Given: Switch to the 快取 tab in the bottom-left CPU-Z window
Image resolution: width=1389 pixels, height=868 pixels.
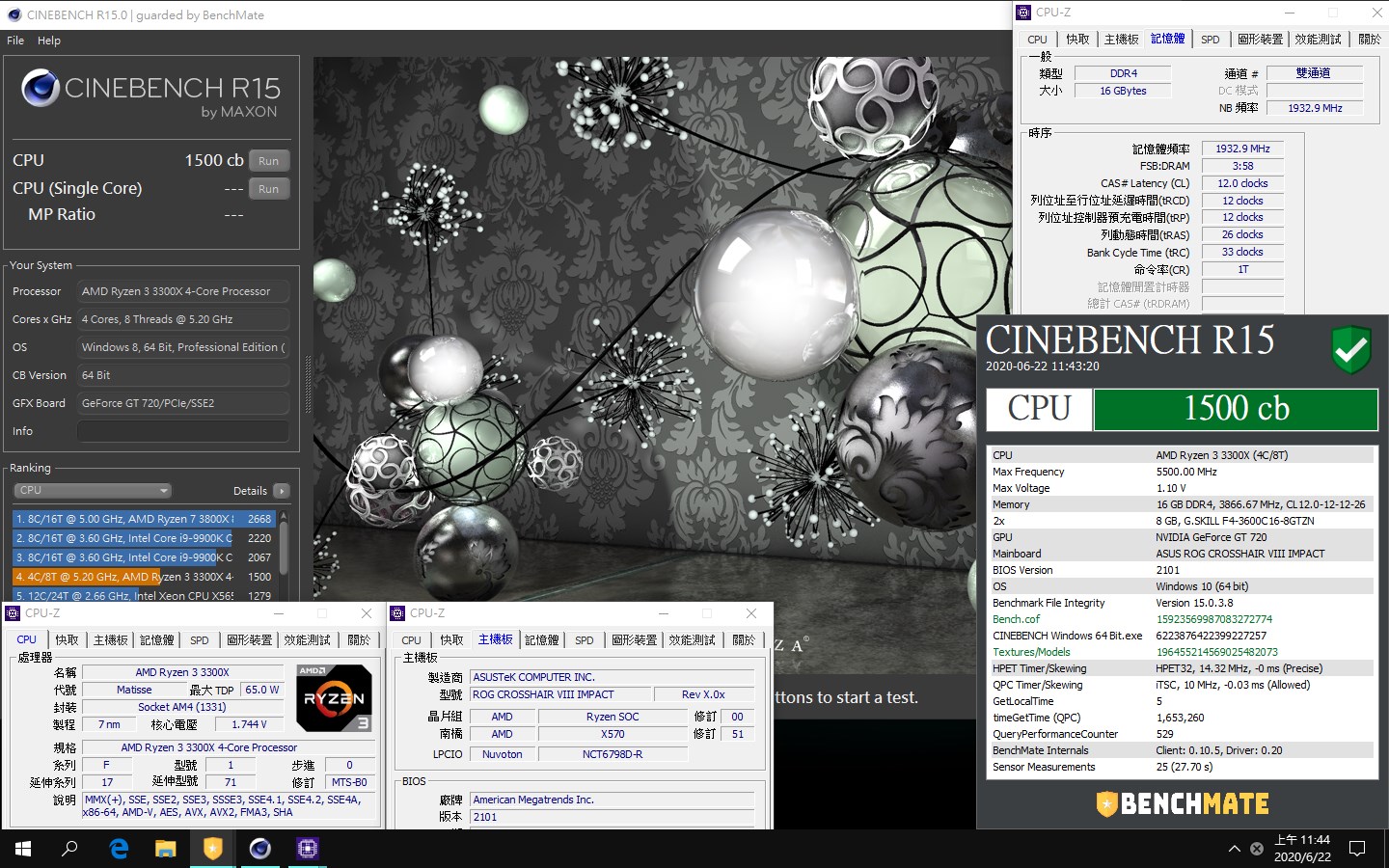Looking at the screenshot, I should (67, 640).
